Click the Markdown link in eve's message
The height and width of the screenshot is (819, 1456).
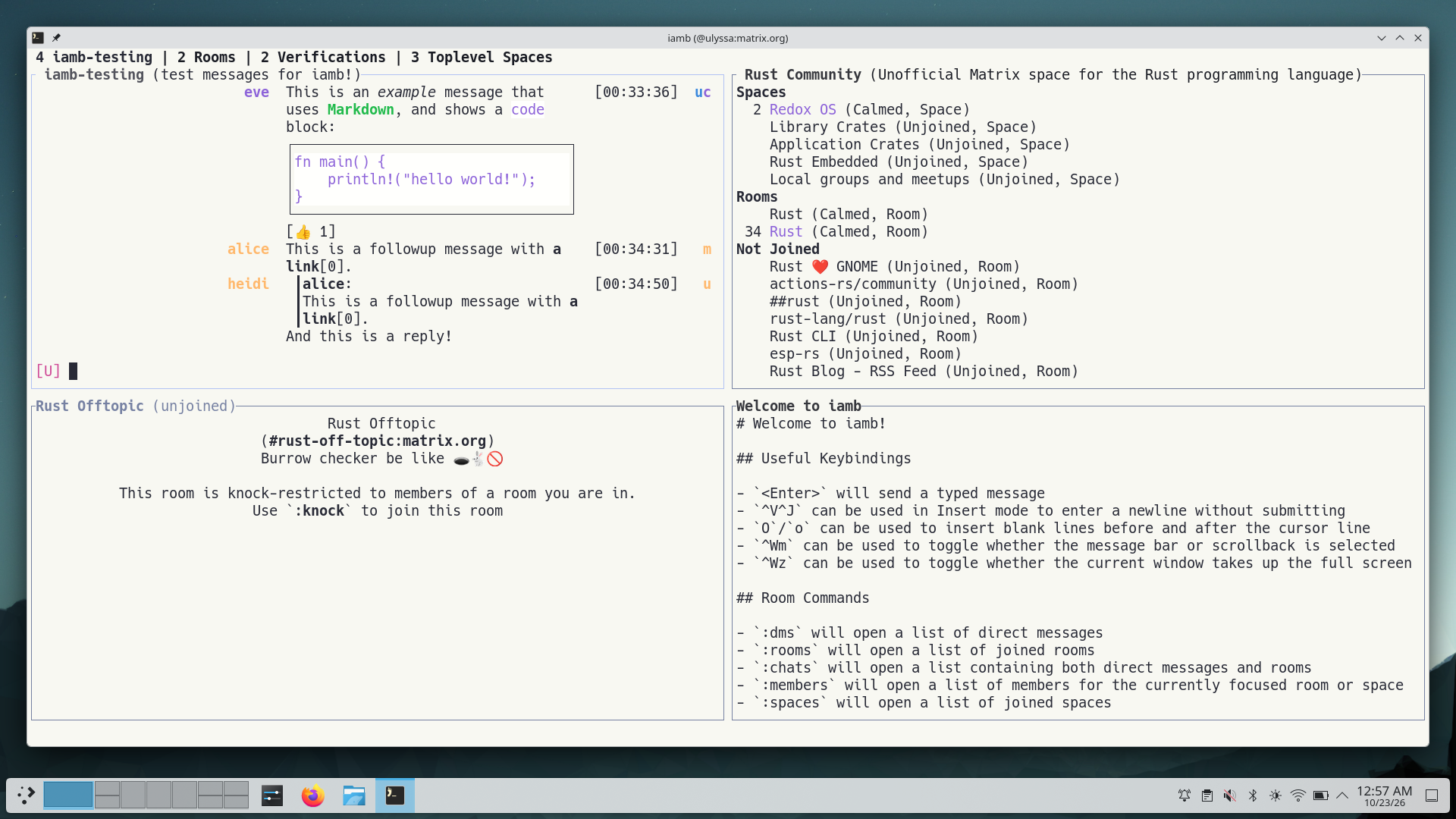[x=361, y=110]
